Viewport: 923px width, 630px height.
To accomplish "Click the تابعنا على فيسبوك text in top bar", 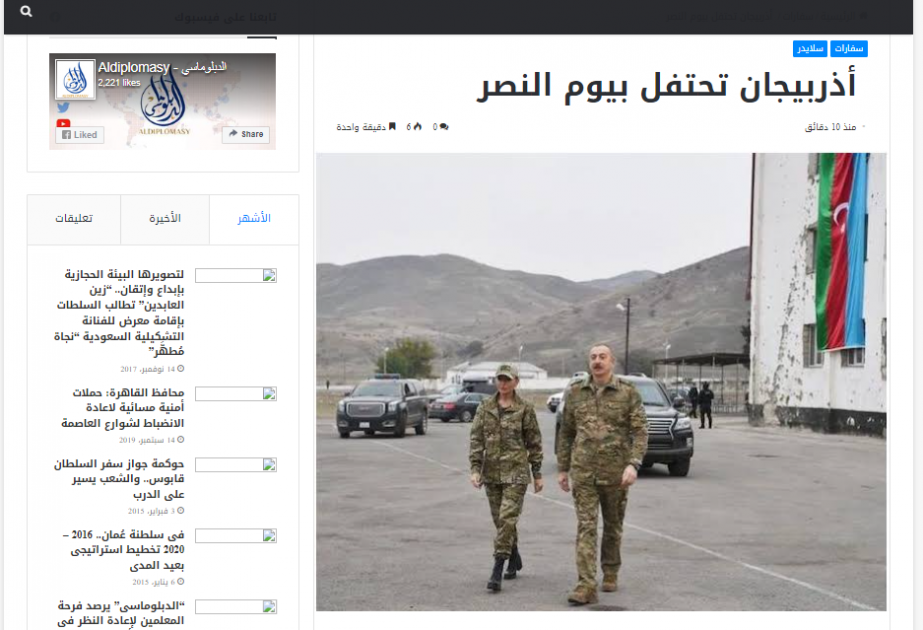I will click(x=226, y=17).
